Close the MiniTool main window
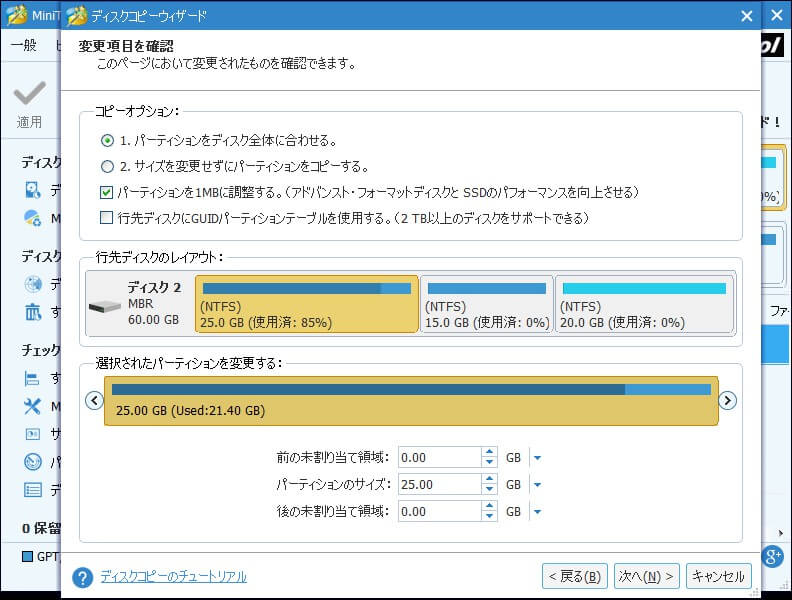The image size is (792, 600). [x=777, y=16]
